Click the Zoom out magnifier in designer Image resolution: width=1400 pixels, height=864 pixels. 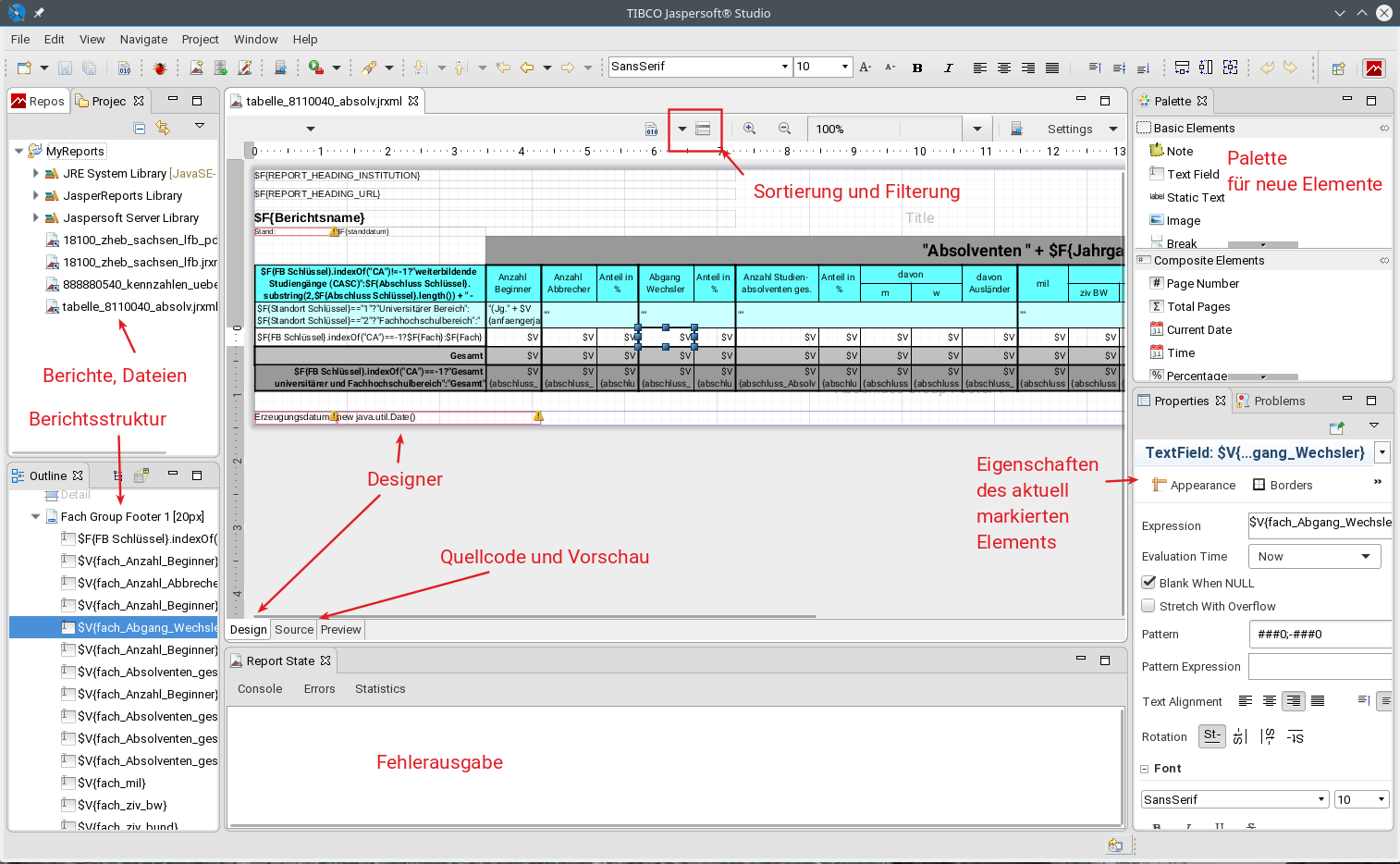(x=784, y=129)
